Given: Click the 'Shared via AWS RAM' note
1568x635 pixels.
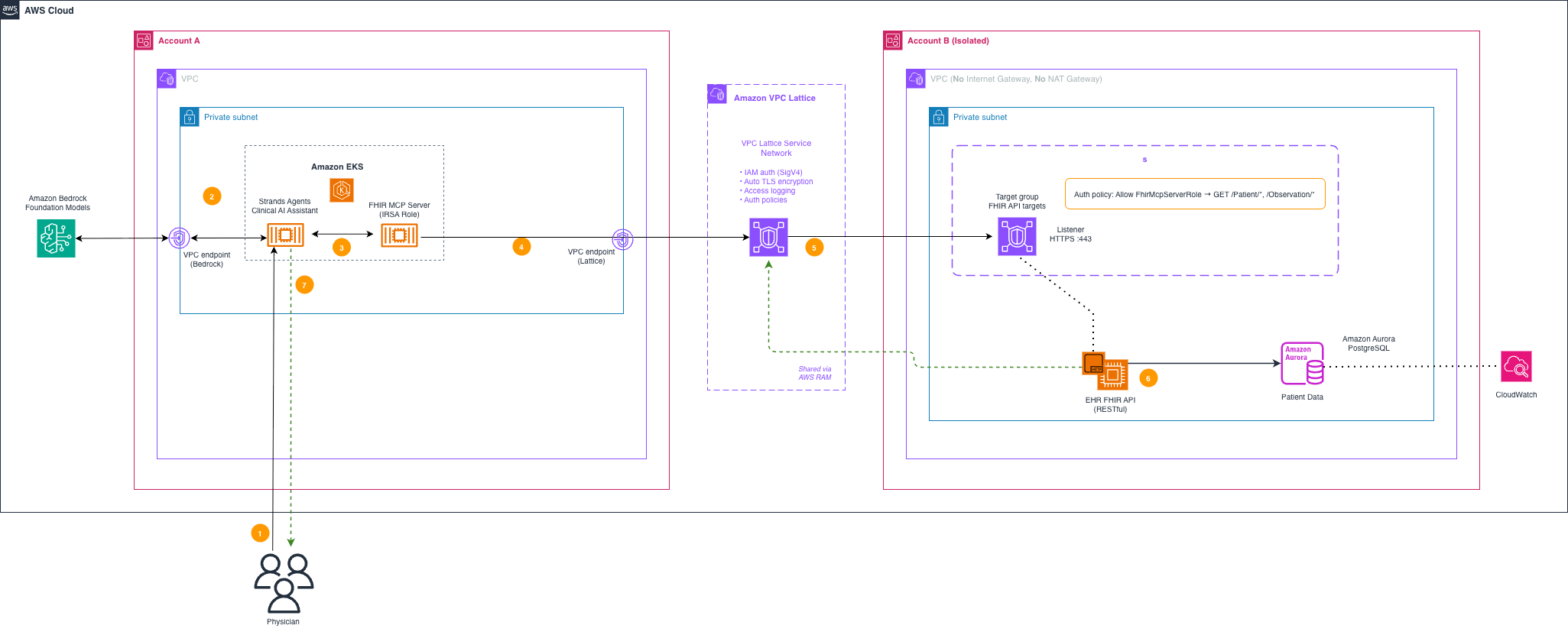Looking at the screenshot, I should point(815,373).
